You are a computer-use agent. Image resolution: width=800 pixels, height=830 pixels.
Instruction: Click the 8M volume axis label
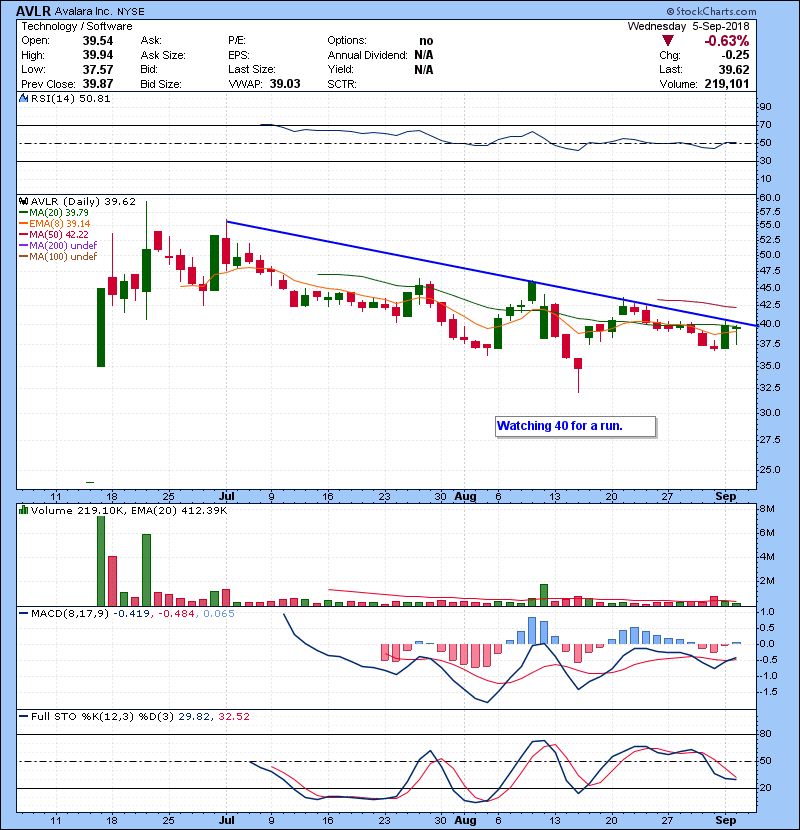point(767,509)
